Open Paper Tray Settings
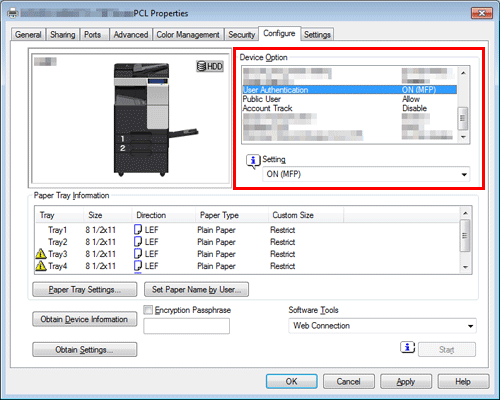Viewport: 500px width, 400px height. tap(85, 290)
